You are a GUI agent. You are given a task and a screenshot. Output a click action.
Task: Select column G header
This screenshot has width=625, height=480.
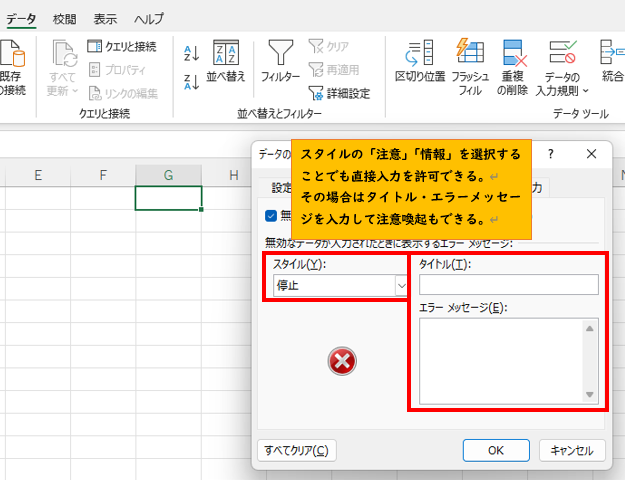click(168, 175)
